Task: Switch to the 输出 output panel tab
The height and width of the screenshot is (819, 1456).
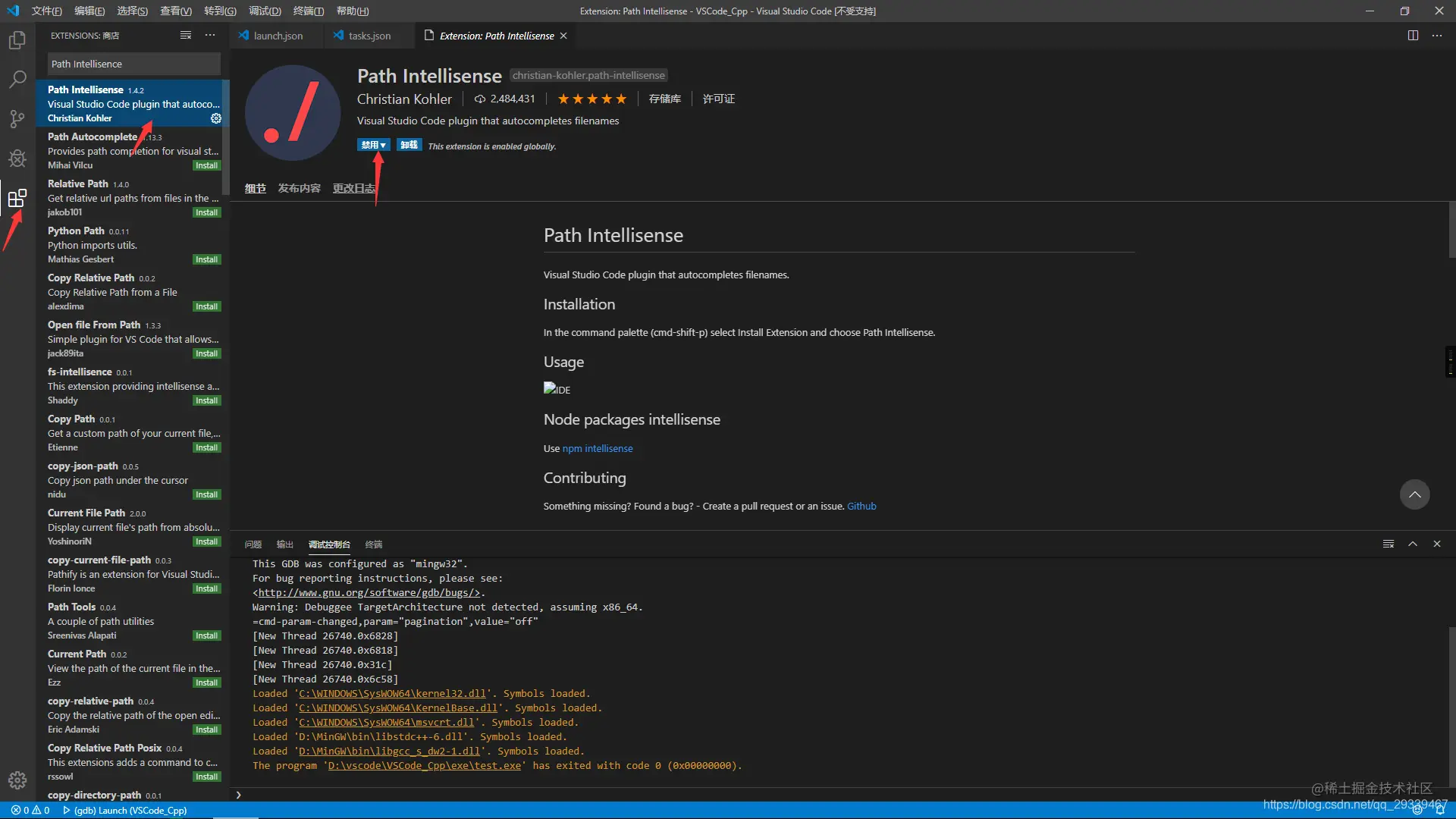Action: pos(285,544)
